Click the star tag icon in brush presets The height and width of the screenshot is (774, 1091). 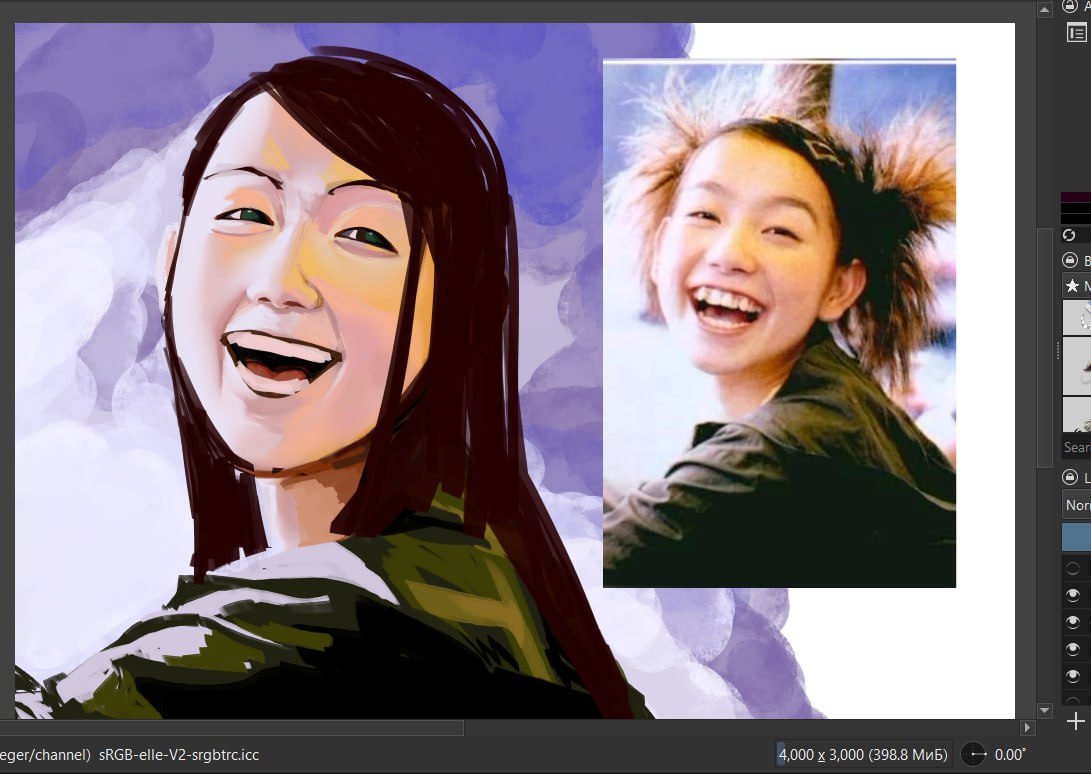1072,286
